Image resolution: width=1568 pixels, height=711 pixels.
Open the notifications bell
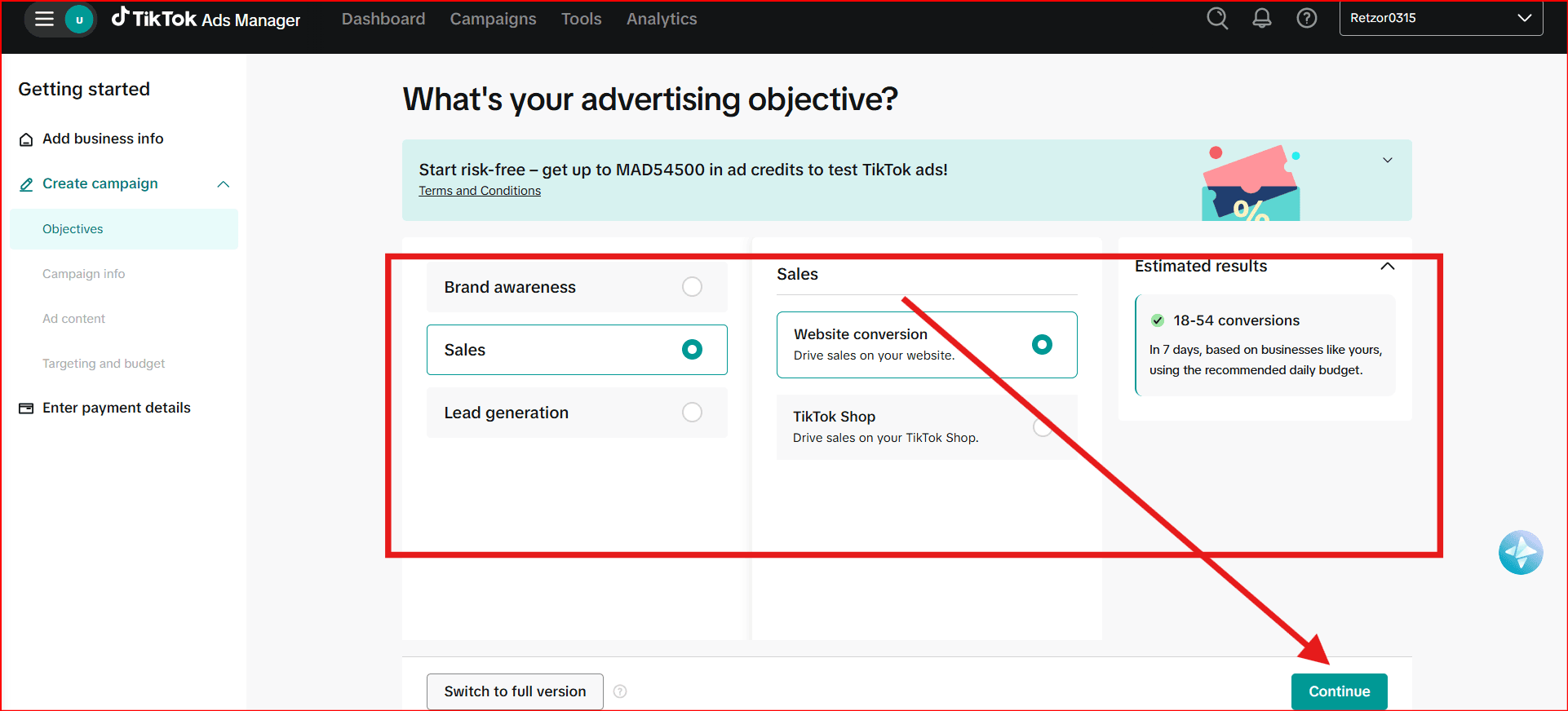(x=1261, y=18)
